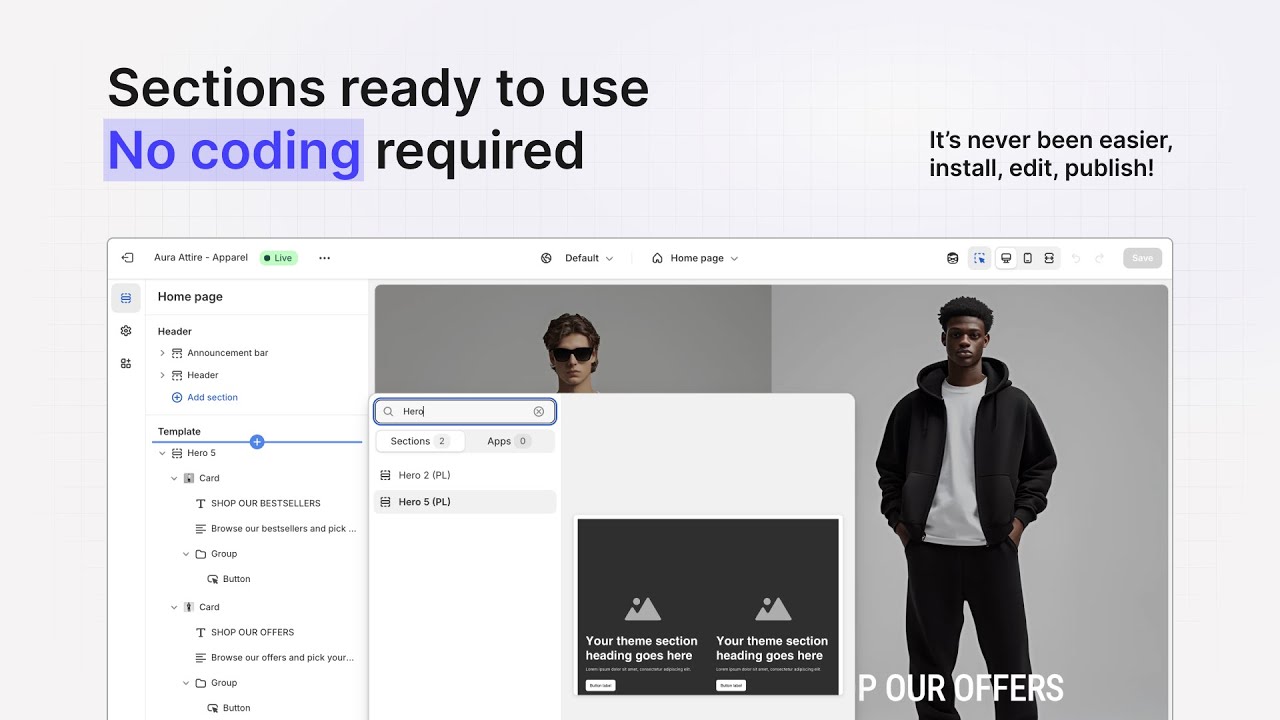Switch preview to fullscreen view
The width and height of the screenshot is (1280, 720).
point(1049,258)
